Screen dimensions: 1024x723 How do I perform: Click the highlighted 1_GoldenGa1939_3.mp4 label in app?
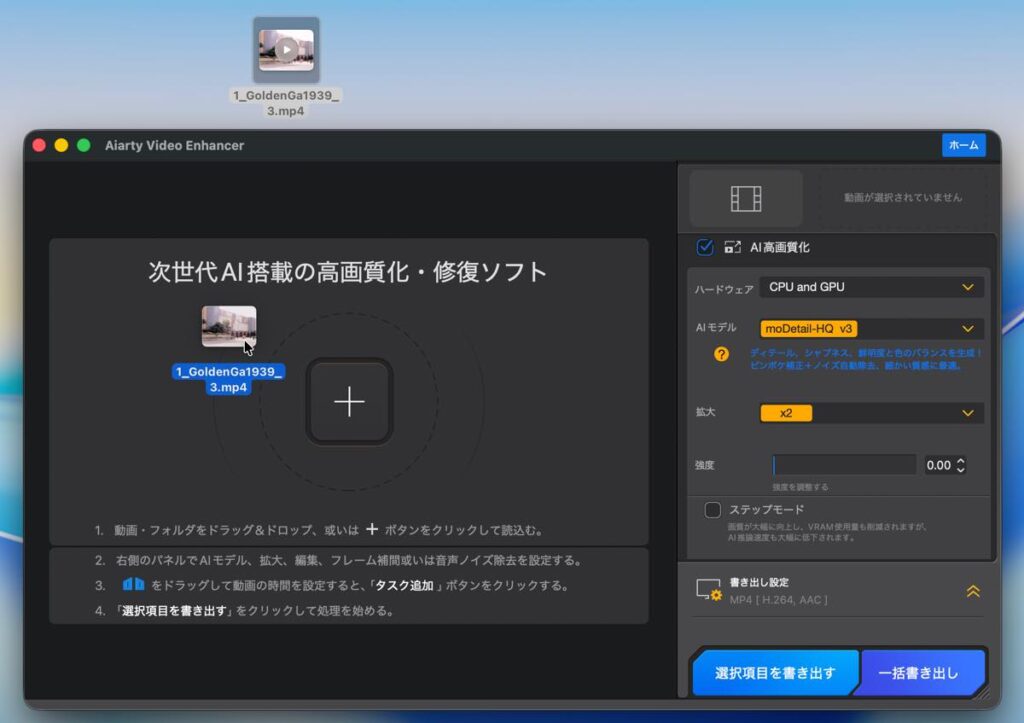pos(228,379)
